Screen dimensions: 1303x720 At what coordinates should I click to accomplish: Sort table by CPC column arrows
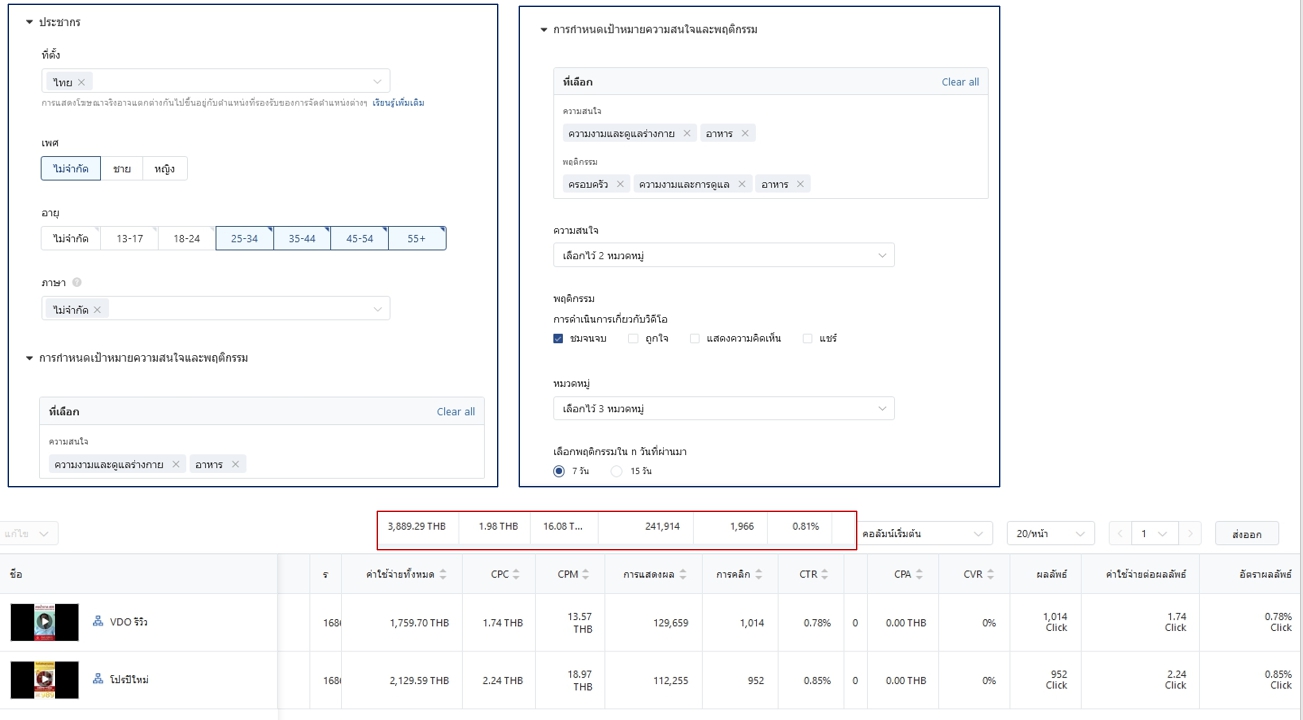(x=516, y=574)
